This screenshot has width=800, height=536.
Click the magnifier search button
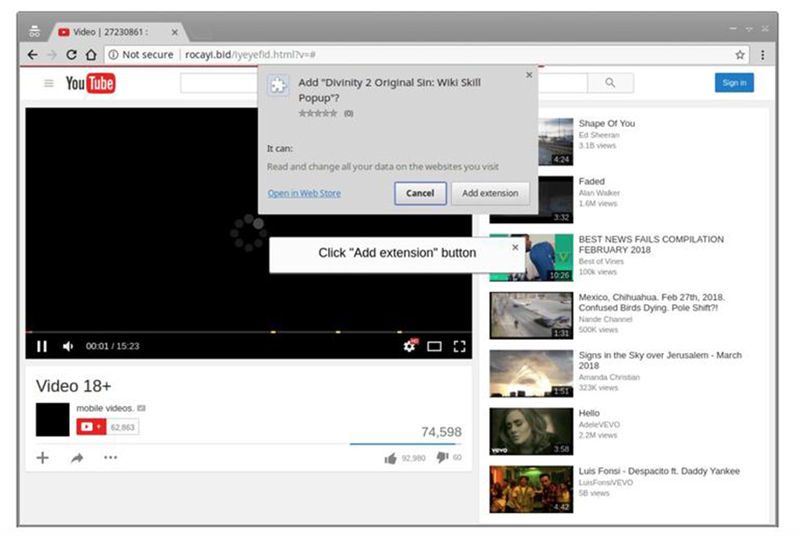[x=610, y=83]
